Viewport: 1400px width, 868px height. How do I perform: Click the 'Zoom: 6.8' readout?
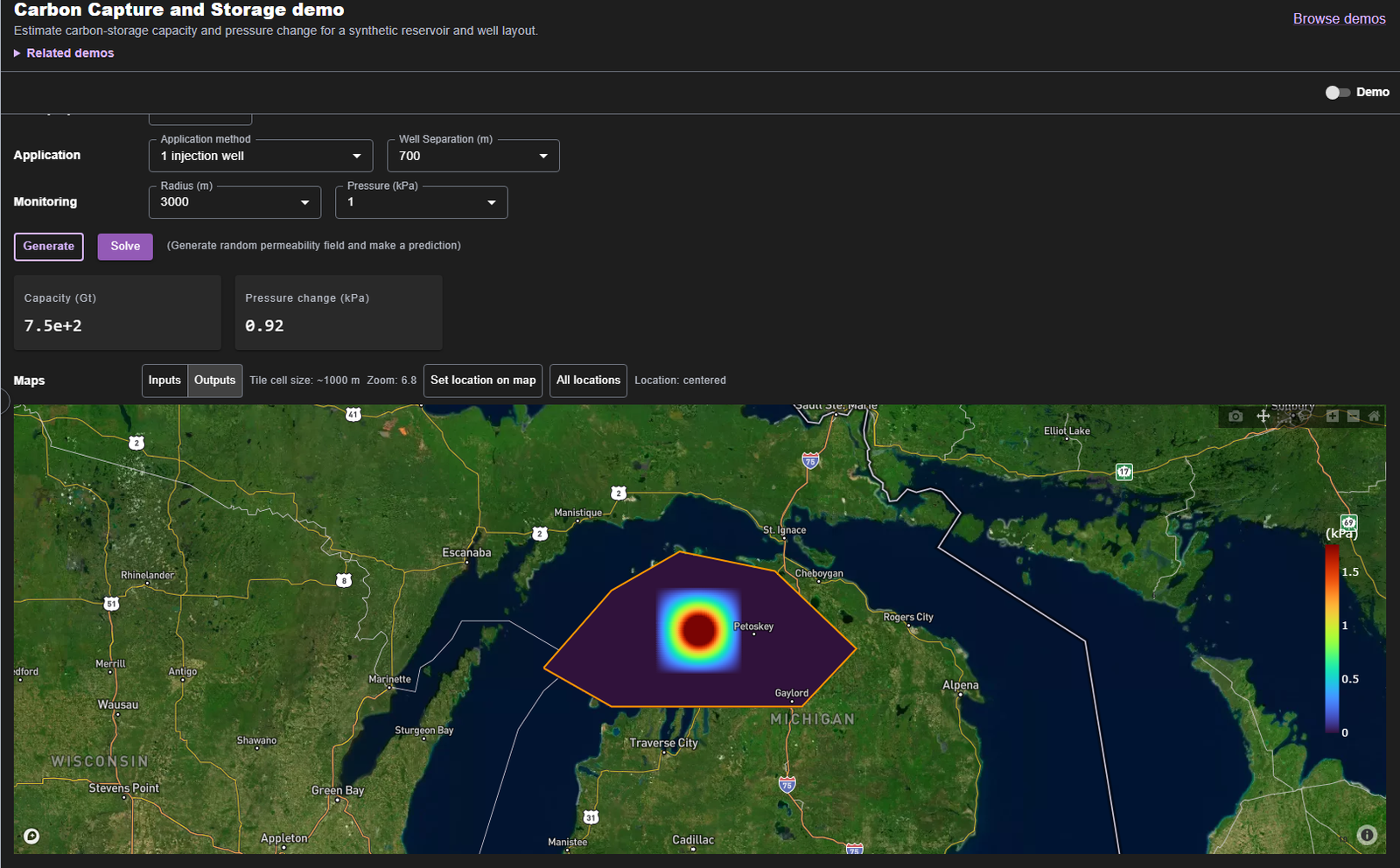coord(391,381)
